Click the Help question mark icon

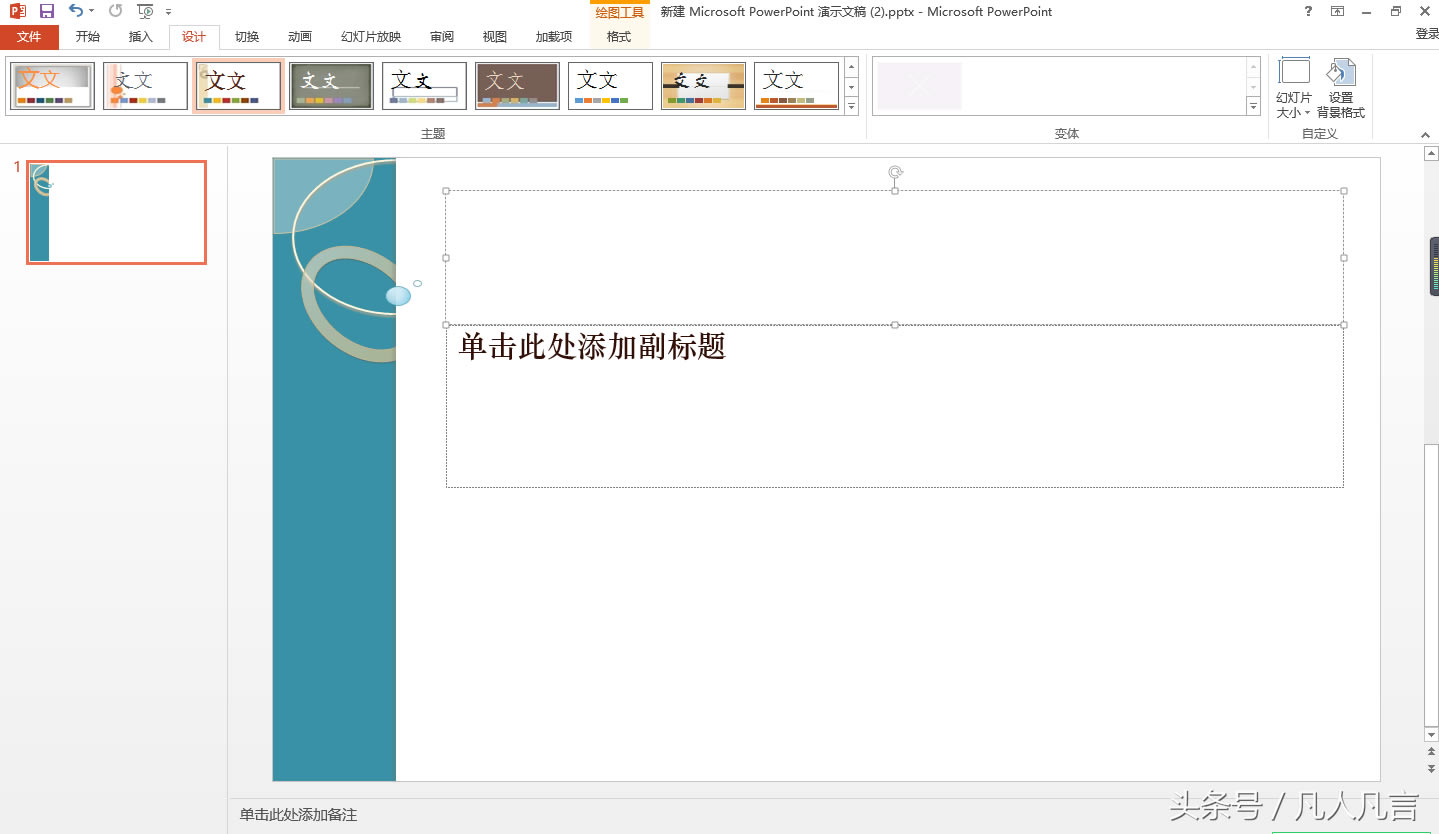click(x=1306, y=12)
